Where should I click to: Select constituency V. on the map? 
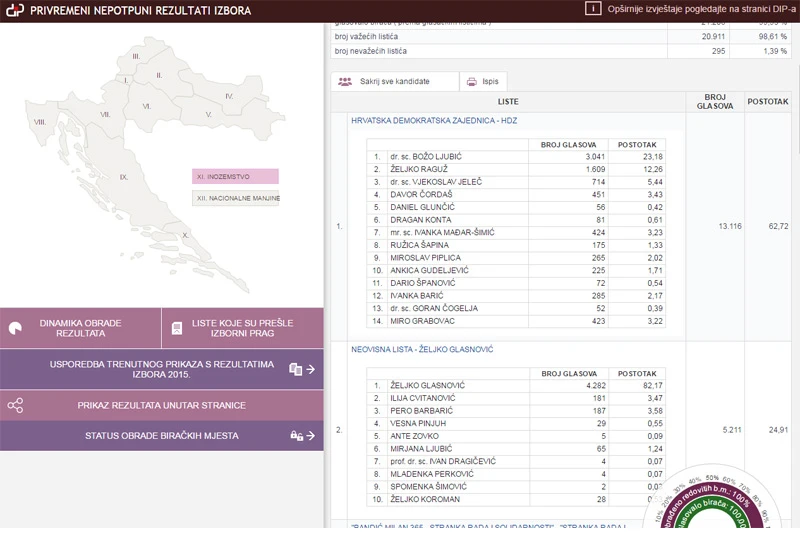(x=208, y=114)
